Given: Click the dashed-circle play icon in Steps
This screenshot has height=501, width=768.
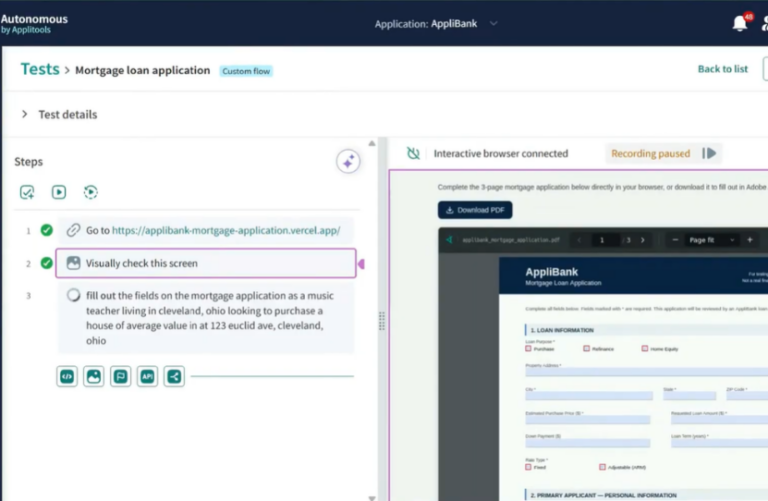Looking at the screenshot, I should tap(91, 192).
